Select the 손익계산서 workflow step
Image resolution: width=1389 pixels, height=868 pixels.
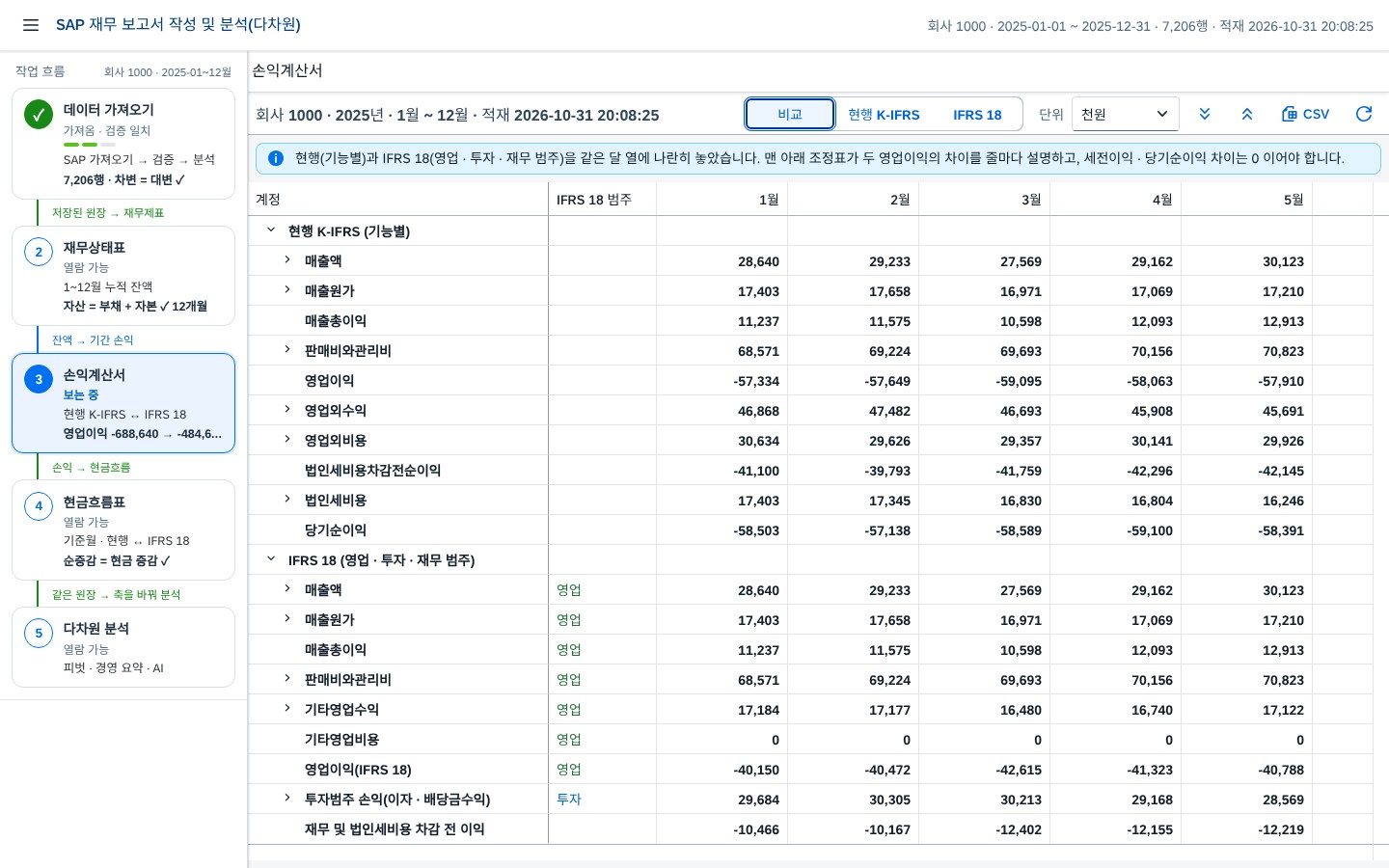[x=123, y=403]
